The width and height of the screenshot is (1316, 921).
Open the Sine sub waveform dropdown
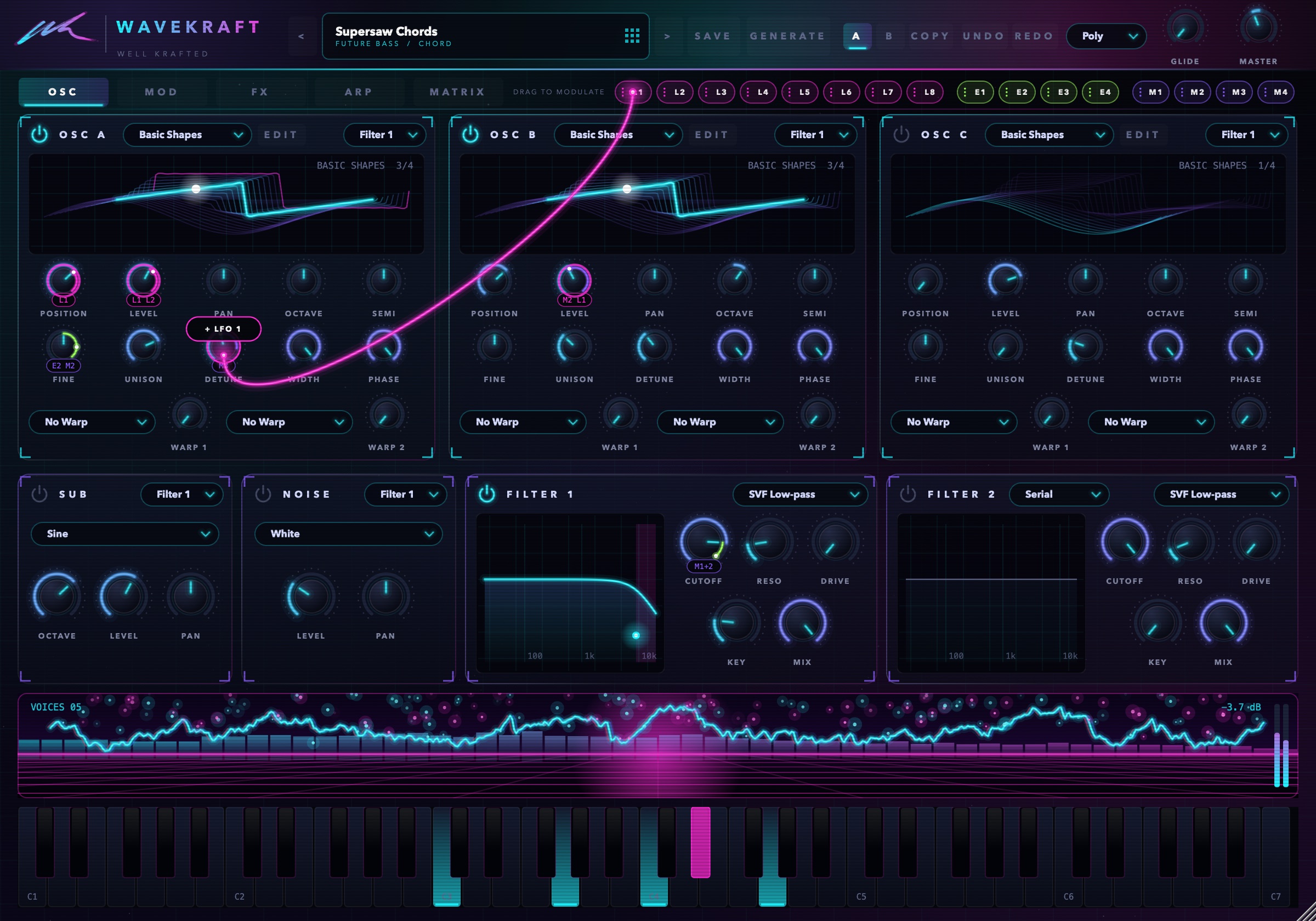point(125,533)
